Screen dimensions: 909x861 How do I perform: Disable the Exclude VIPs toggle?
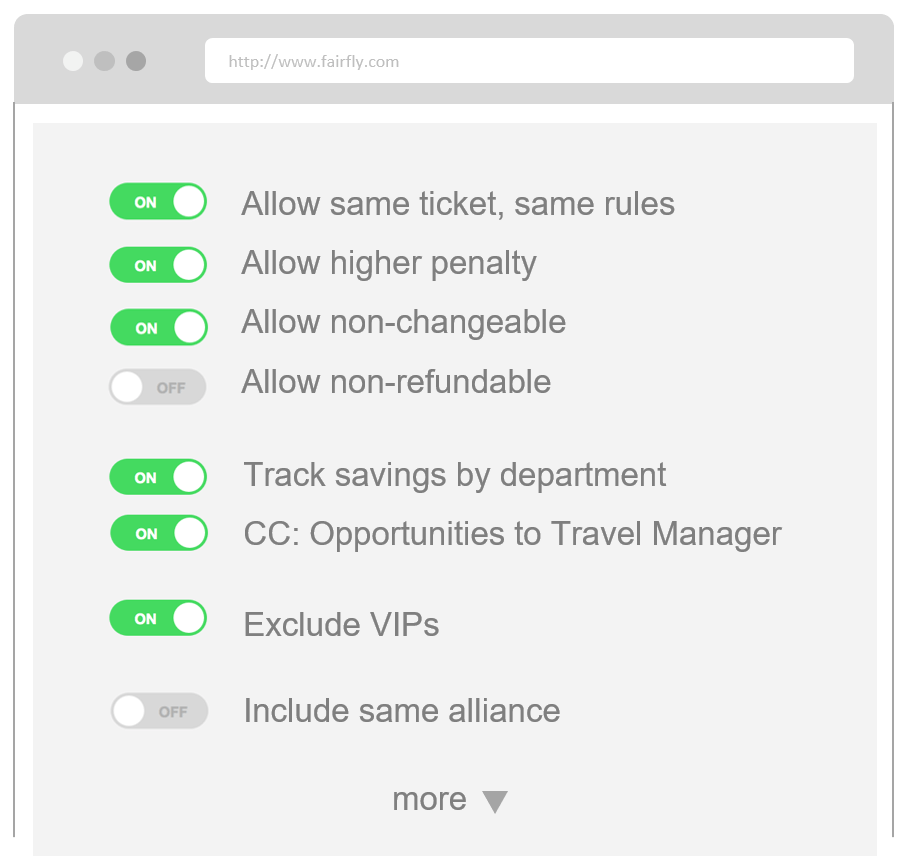coord(158,617)
